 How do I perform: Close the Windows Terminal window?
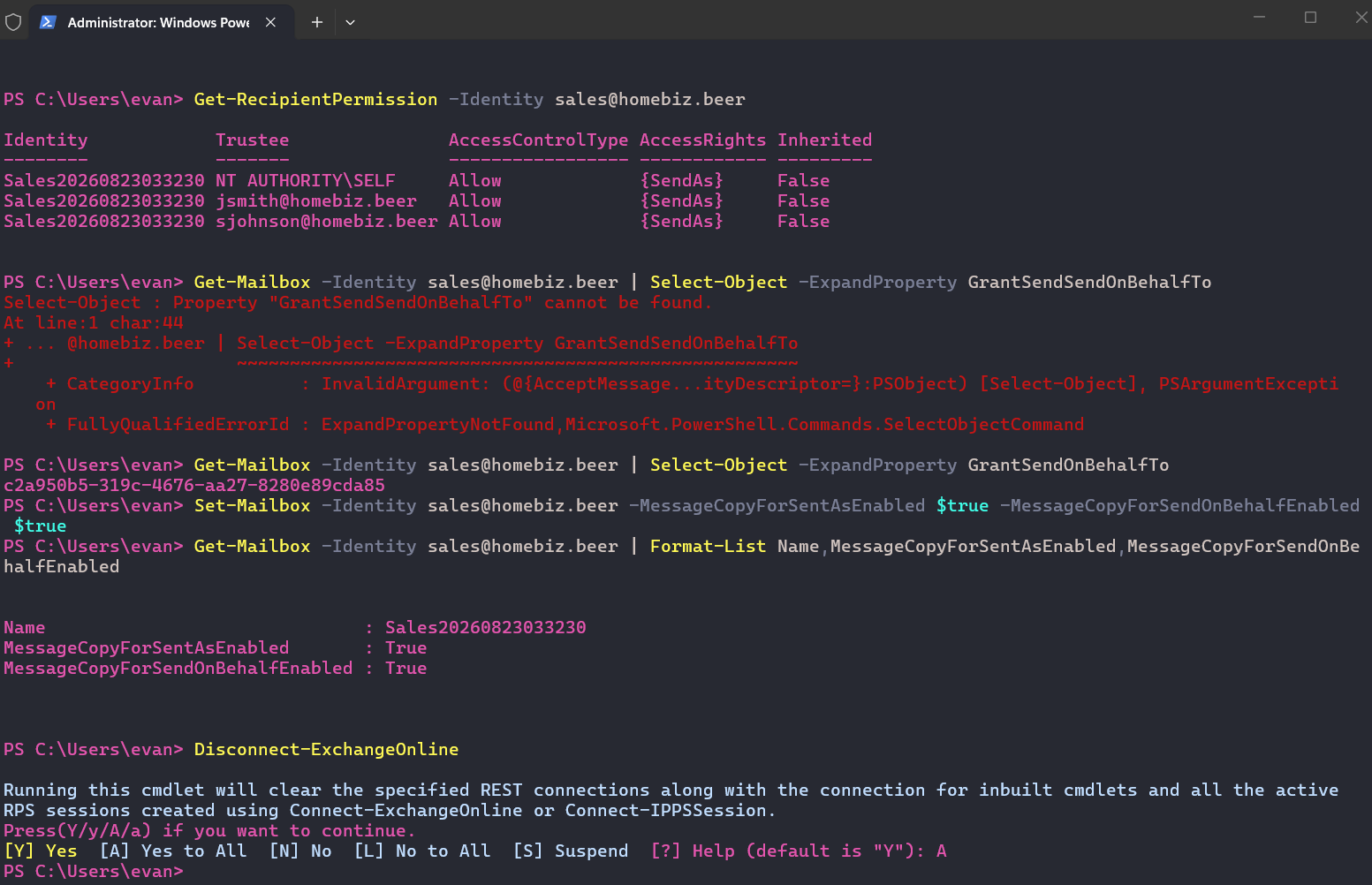pyautogui.click(x=1361, y=17)
